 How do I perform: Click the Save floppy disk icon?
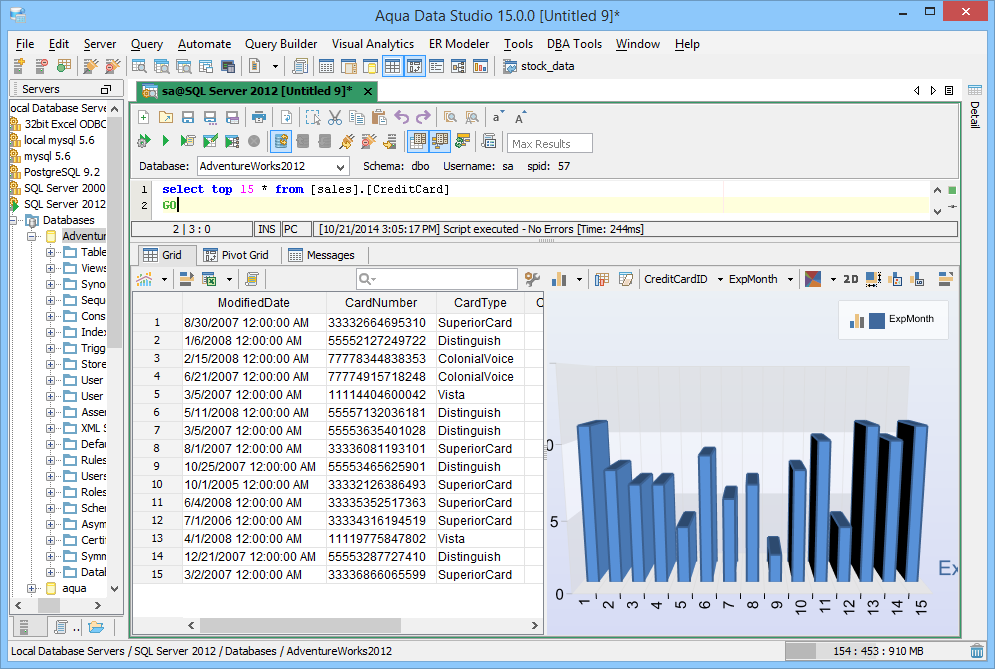189,117
